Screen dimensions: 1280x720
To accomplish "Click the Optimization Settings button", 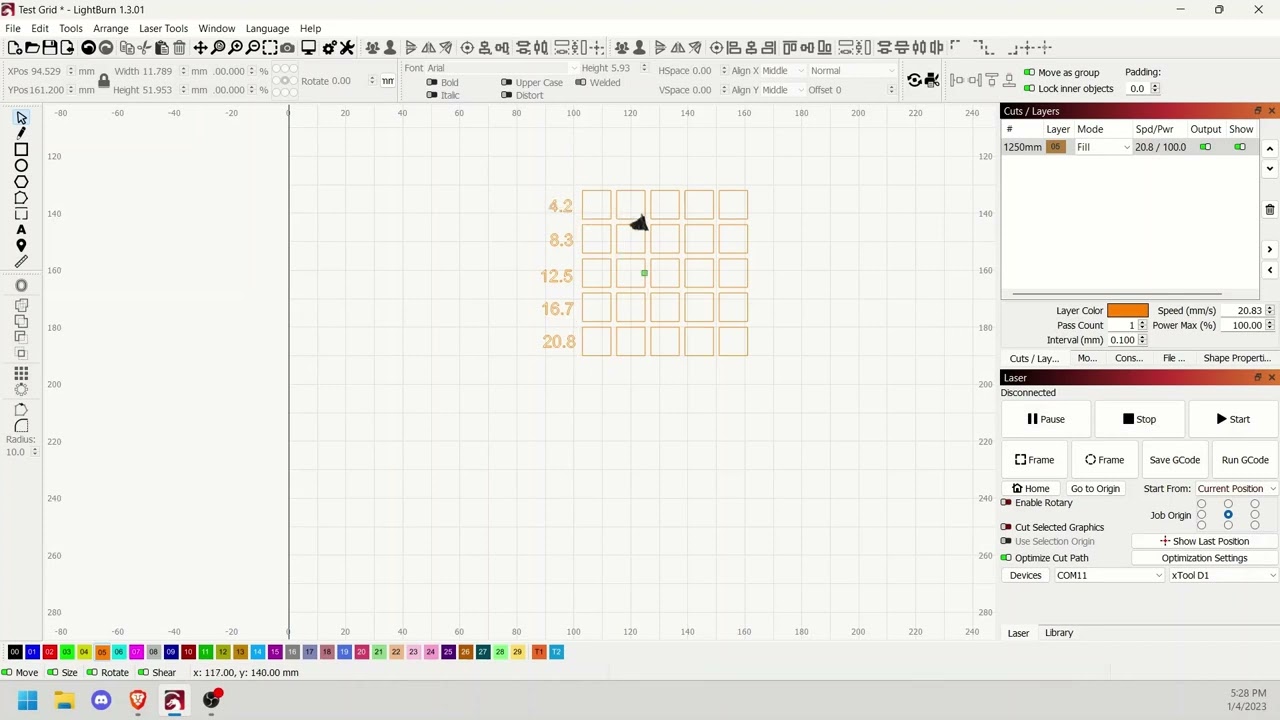I will coord(1204,558).
